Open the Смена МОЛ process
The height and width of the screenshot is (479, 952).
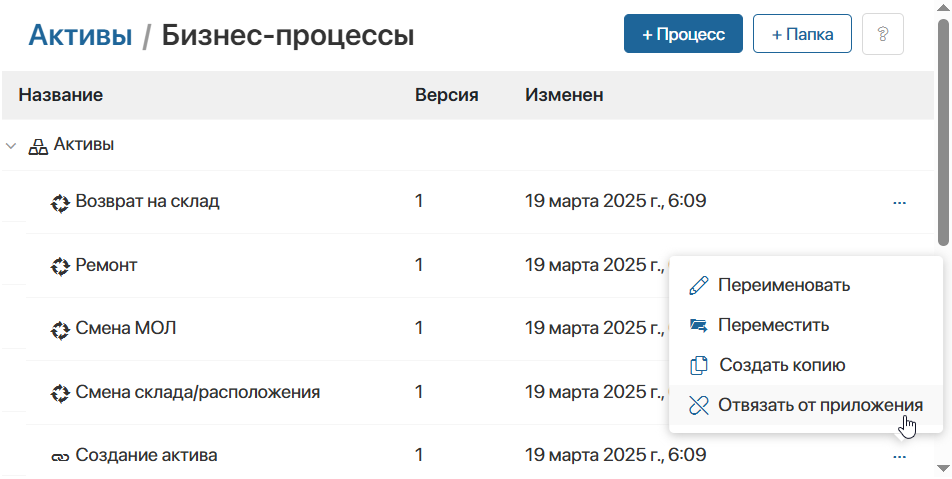click(126, 328)
